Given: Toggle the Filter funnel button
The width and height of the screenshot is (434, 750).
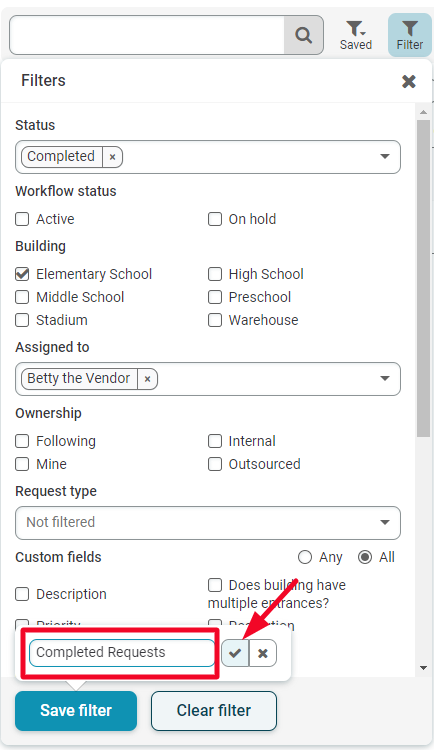Looking at the screenshot, I should [410, 35].
